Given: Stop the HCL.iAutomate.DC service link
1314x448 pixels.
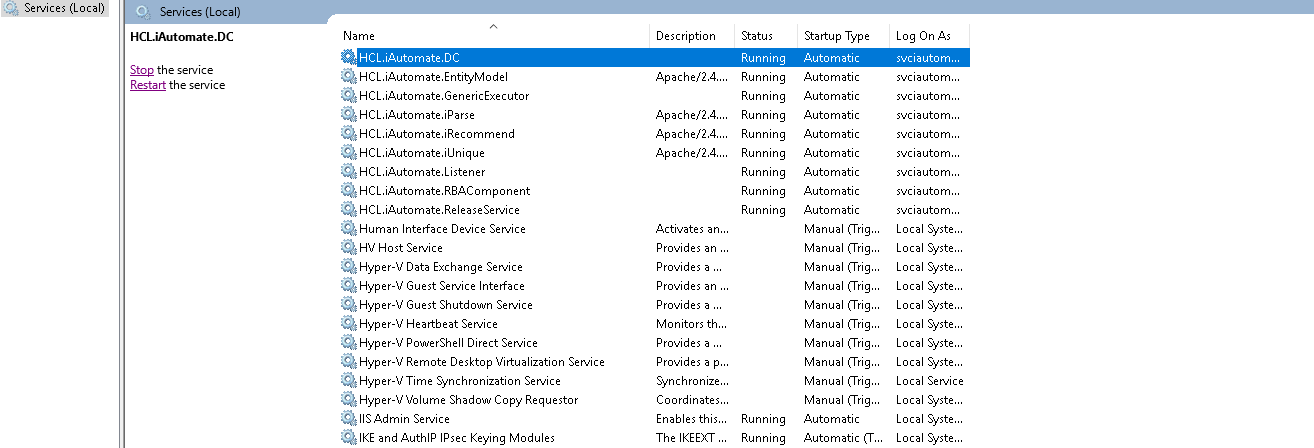Looking at the screenshot, I should 141,70.
